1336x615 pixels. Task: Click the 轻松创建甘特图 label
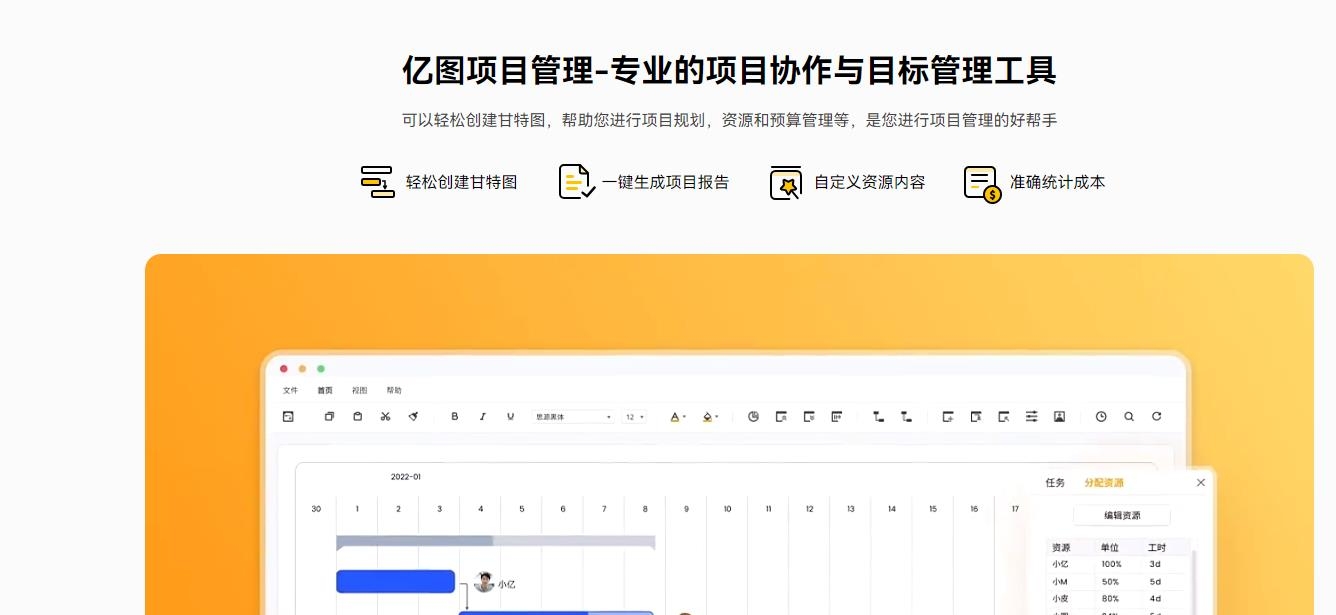click(x=462, y=182)
